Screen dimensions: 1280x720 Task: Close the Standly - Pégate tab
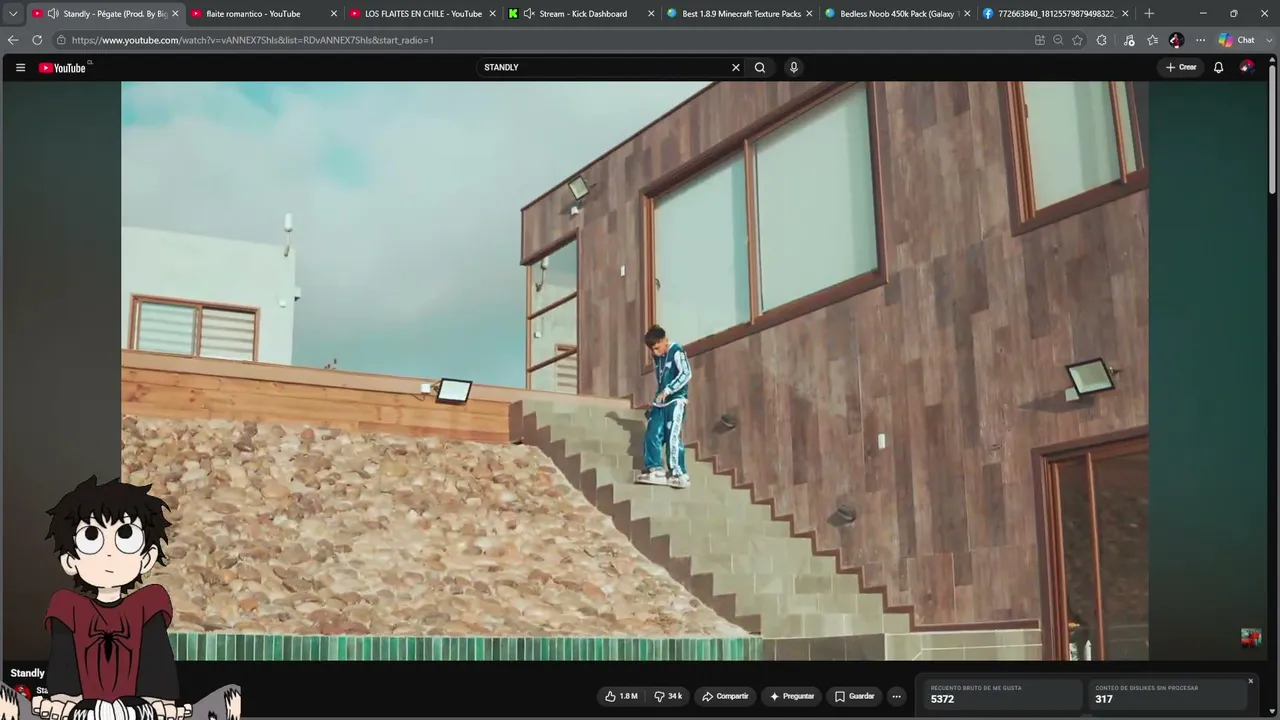tap(175, 14)
